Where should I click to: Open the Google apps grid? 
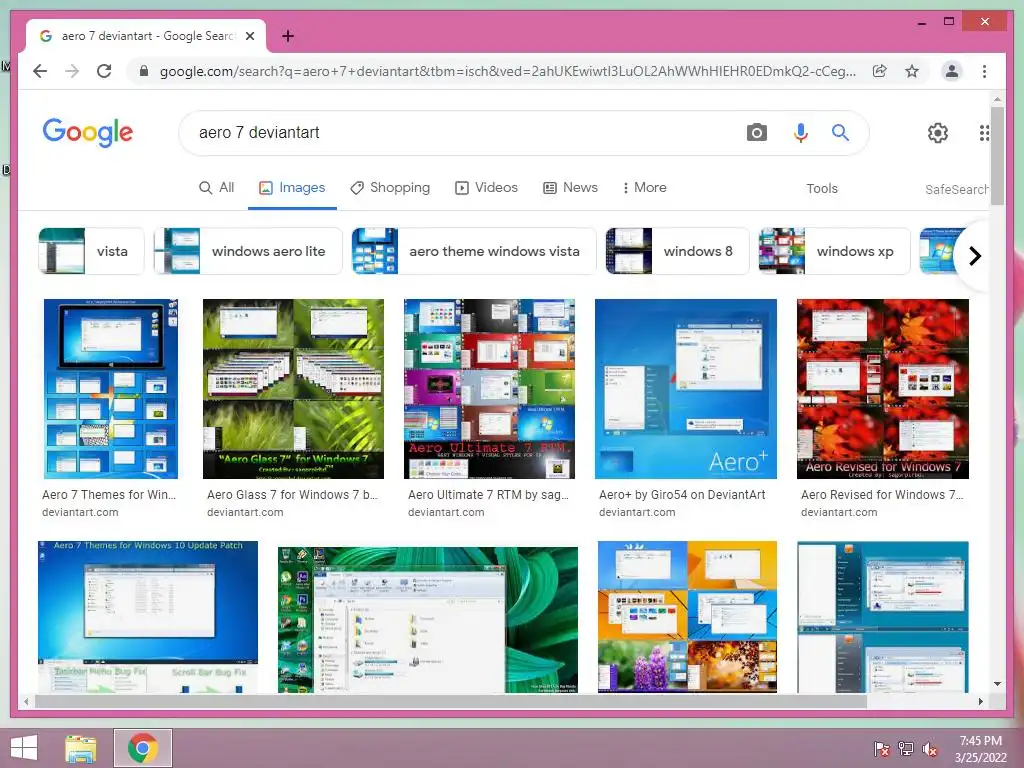(984, 133)
